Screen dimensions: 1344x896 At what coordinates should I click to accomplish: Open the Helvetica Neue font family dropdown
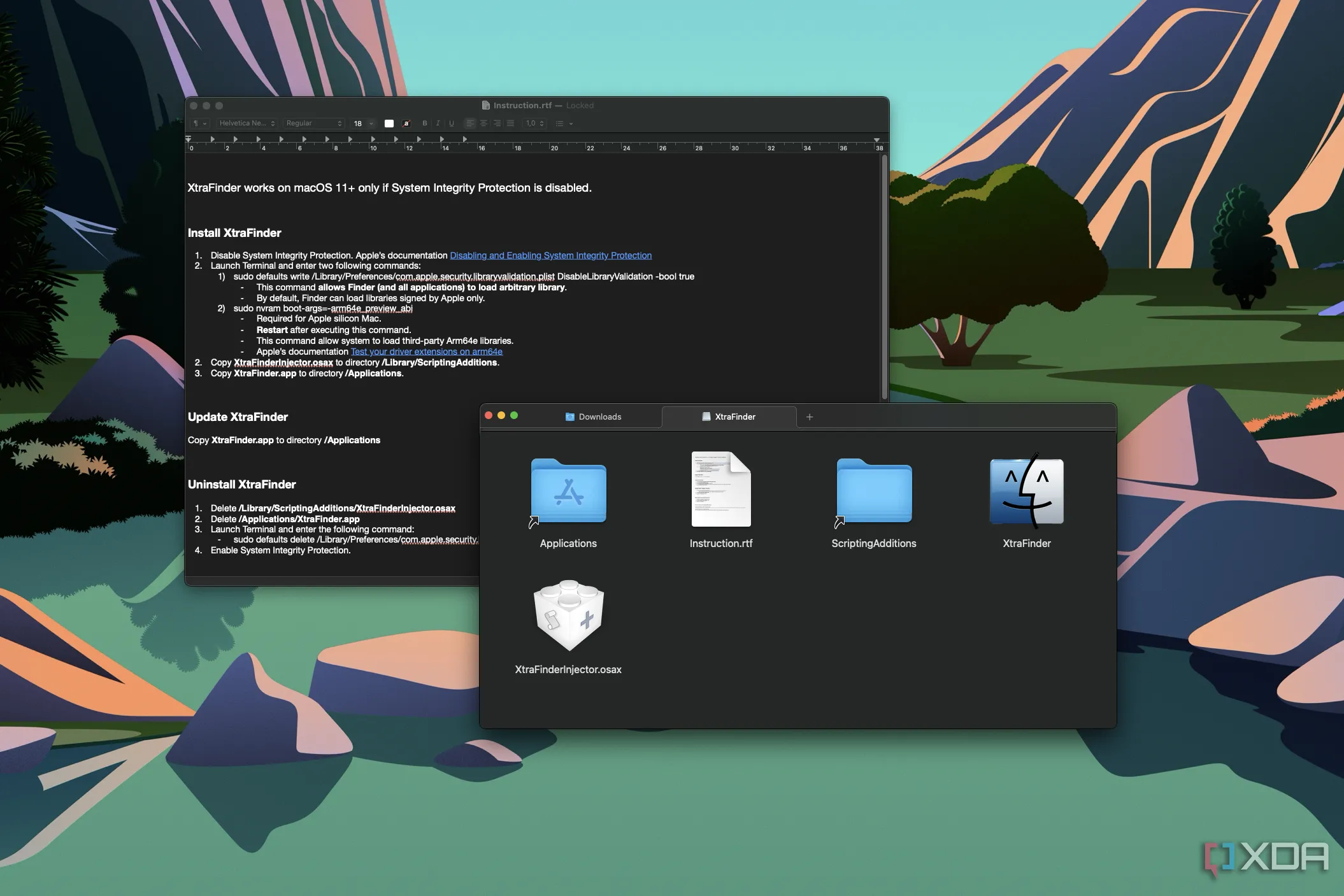(x=247, y=124)
